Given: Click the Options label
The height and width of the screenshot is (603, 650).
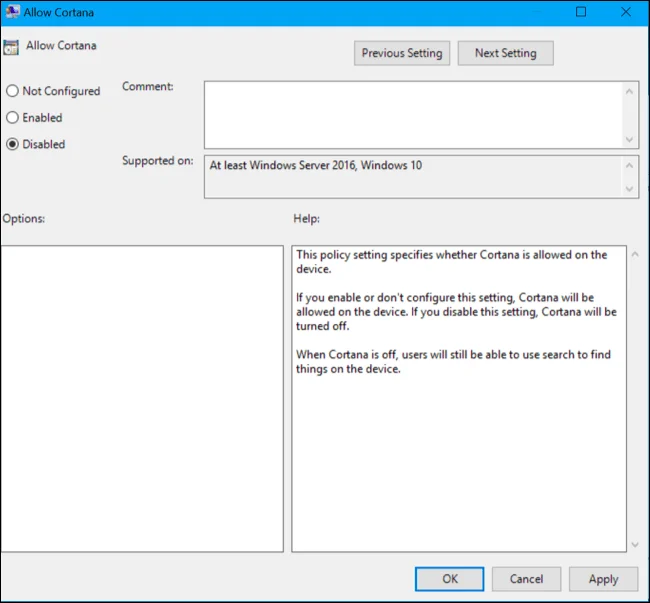Looking at the screenshot, I should click(x=24, y=218).
